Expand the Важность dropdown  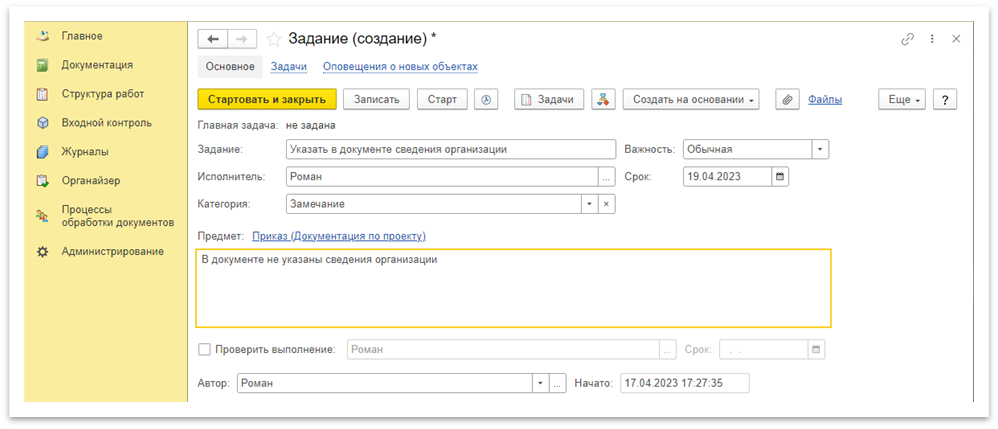820,149
